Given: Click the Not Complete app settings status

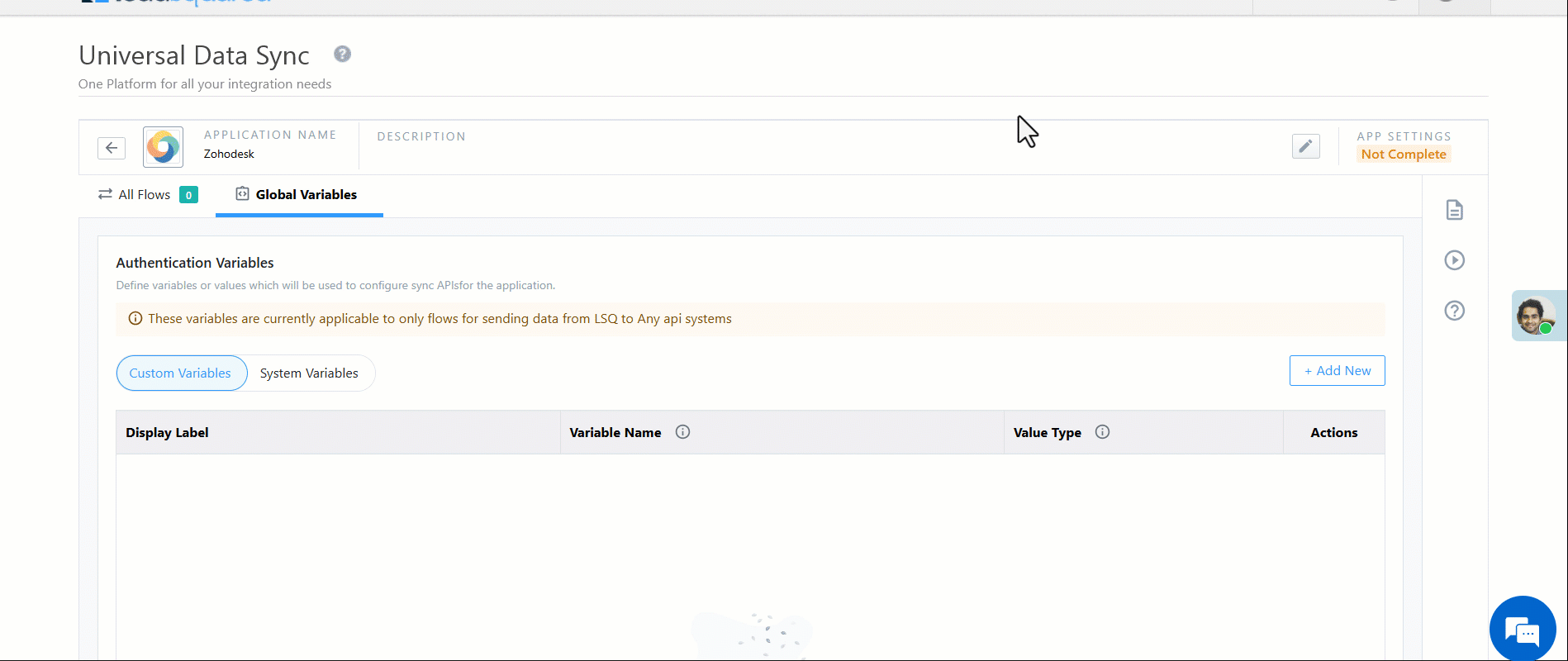Looking at the screenshot, I should coord(1404,155).
